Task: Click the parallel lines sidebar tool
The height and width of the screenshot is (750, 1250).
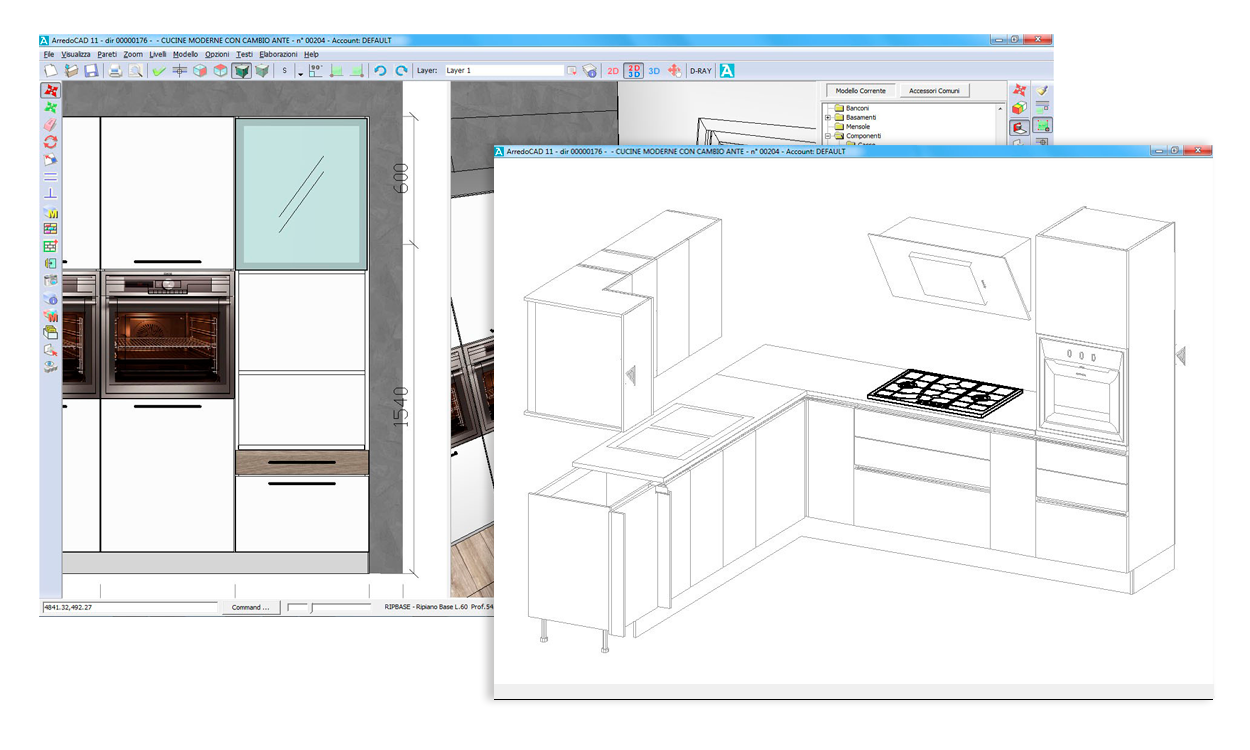Action: pyautogui.click(x=50, y=176)
